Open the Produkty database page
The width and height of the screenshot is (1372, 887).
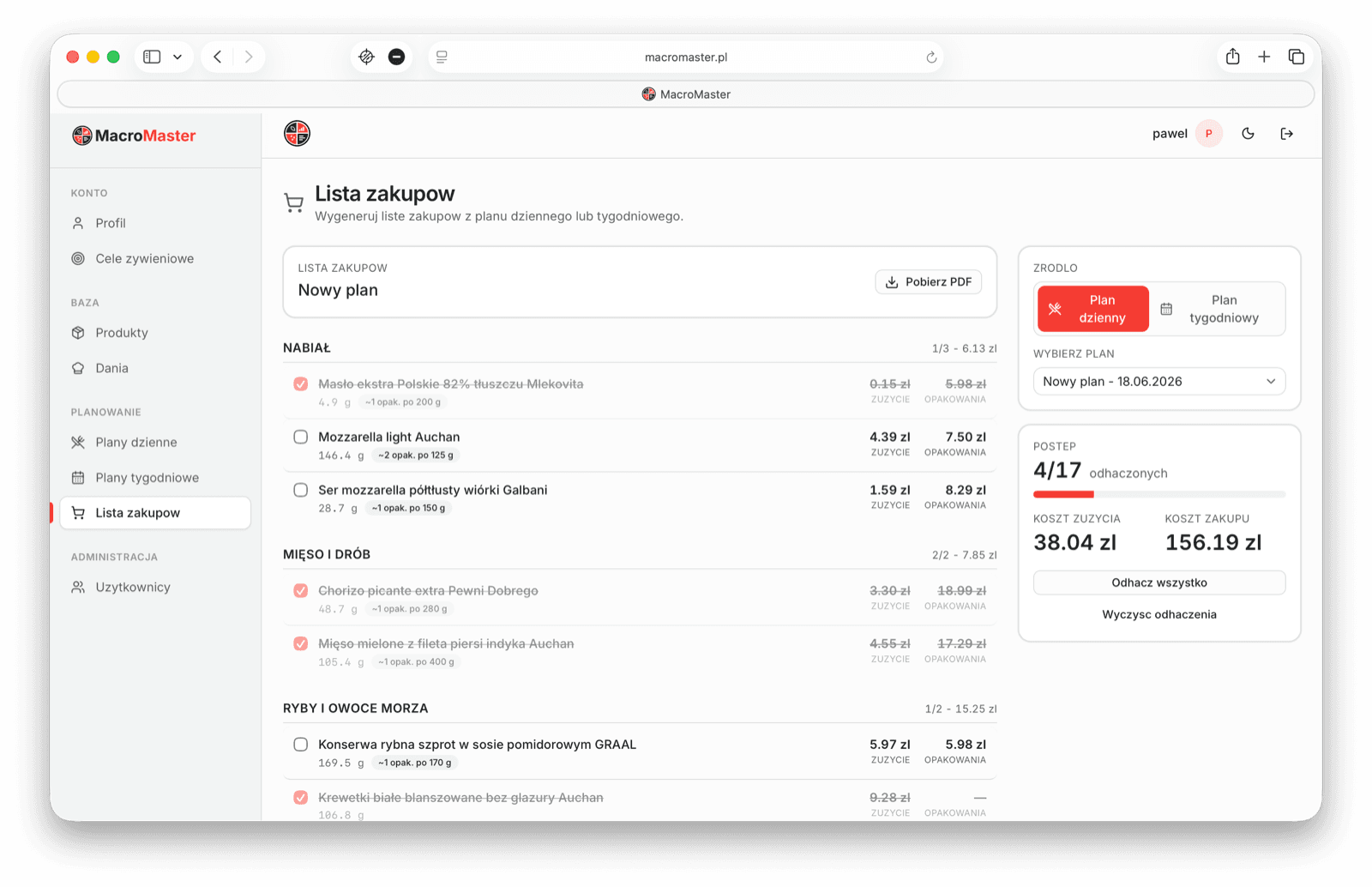(x=155, y=333)
